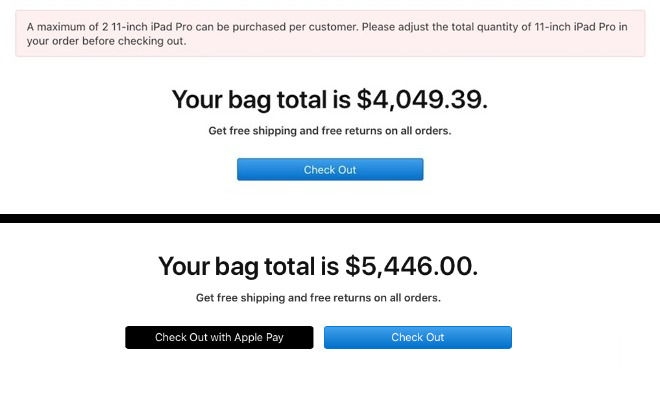Viewport: 660px width, 393px height.
Task: Click 'Your bag total is' in the lower heading
Action: coord(248,266)
